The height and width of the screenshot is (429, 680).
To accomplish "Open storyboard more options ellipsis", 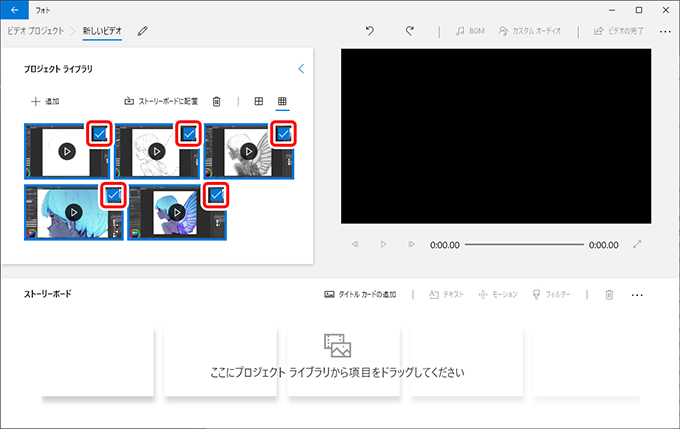I will (637, 295).
